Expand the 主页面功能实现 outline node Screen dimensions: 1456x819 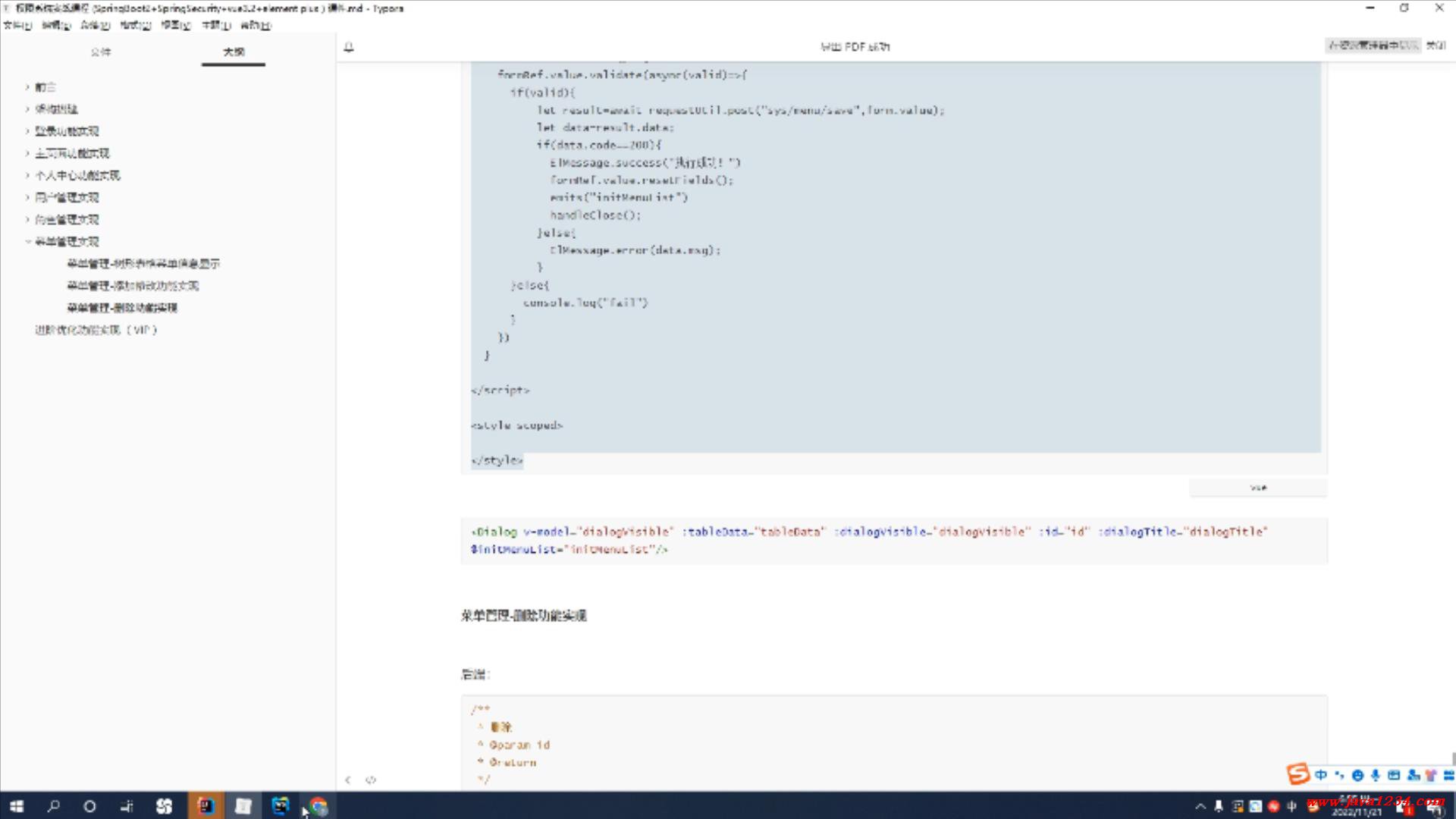pos(27,153)
